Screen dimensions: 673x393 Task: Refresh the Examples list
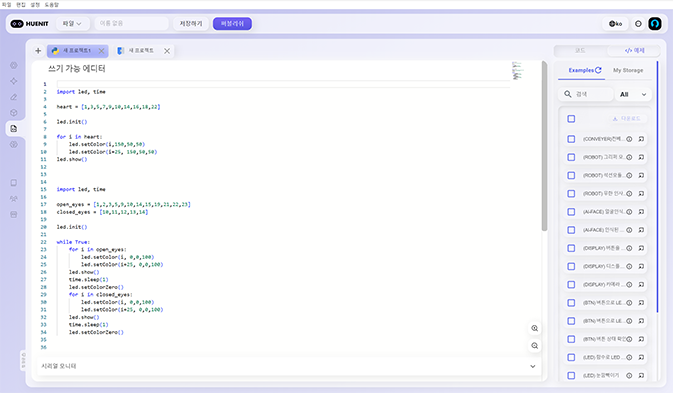point(598,70)
